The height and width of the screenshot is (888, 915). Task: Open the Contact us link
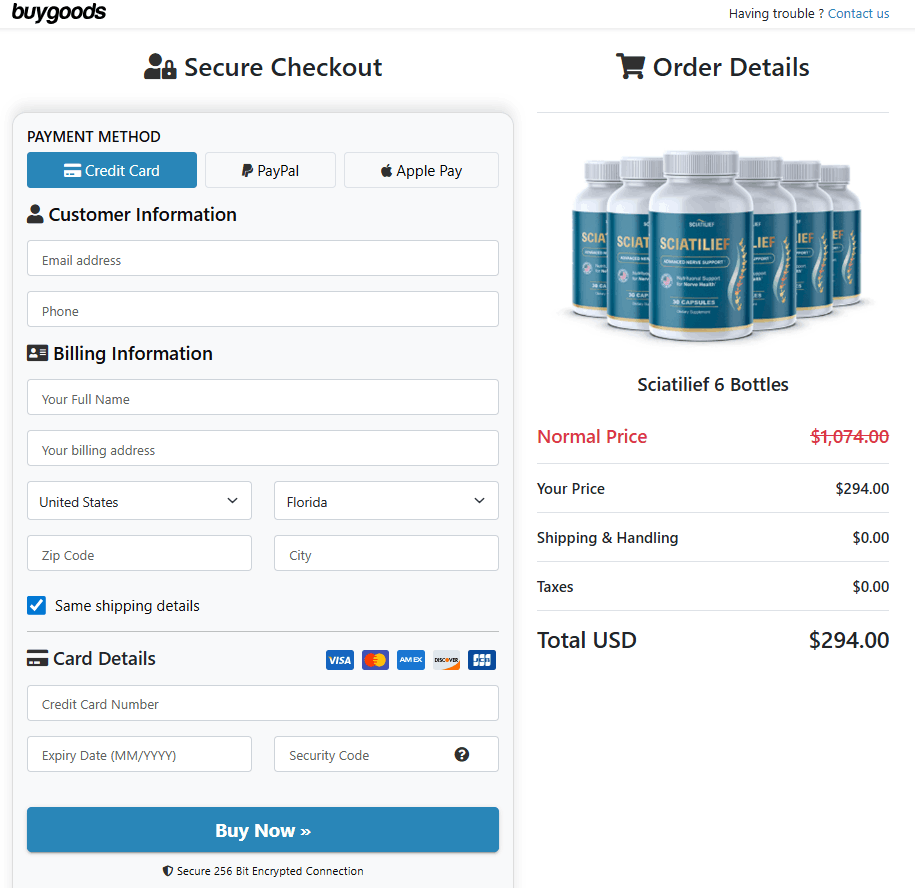click(x=858, y=14)
